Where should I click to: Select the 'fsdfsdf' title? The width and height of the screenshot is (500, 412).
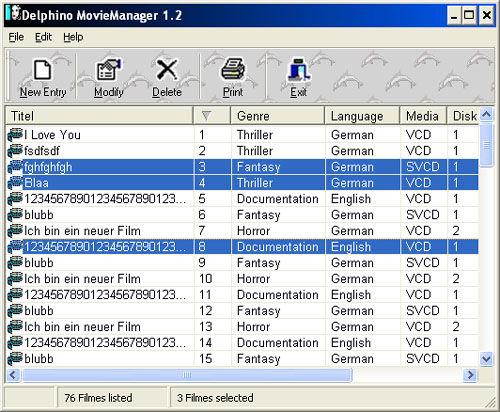(x=42, y=151)
